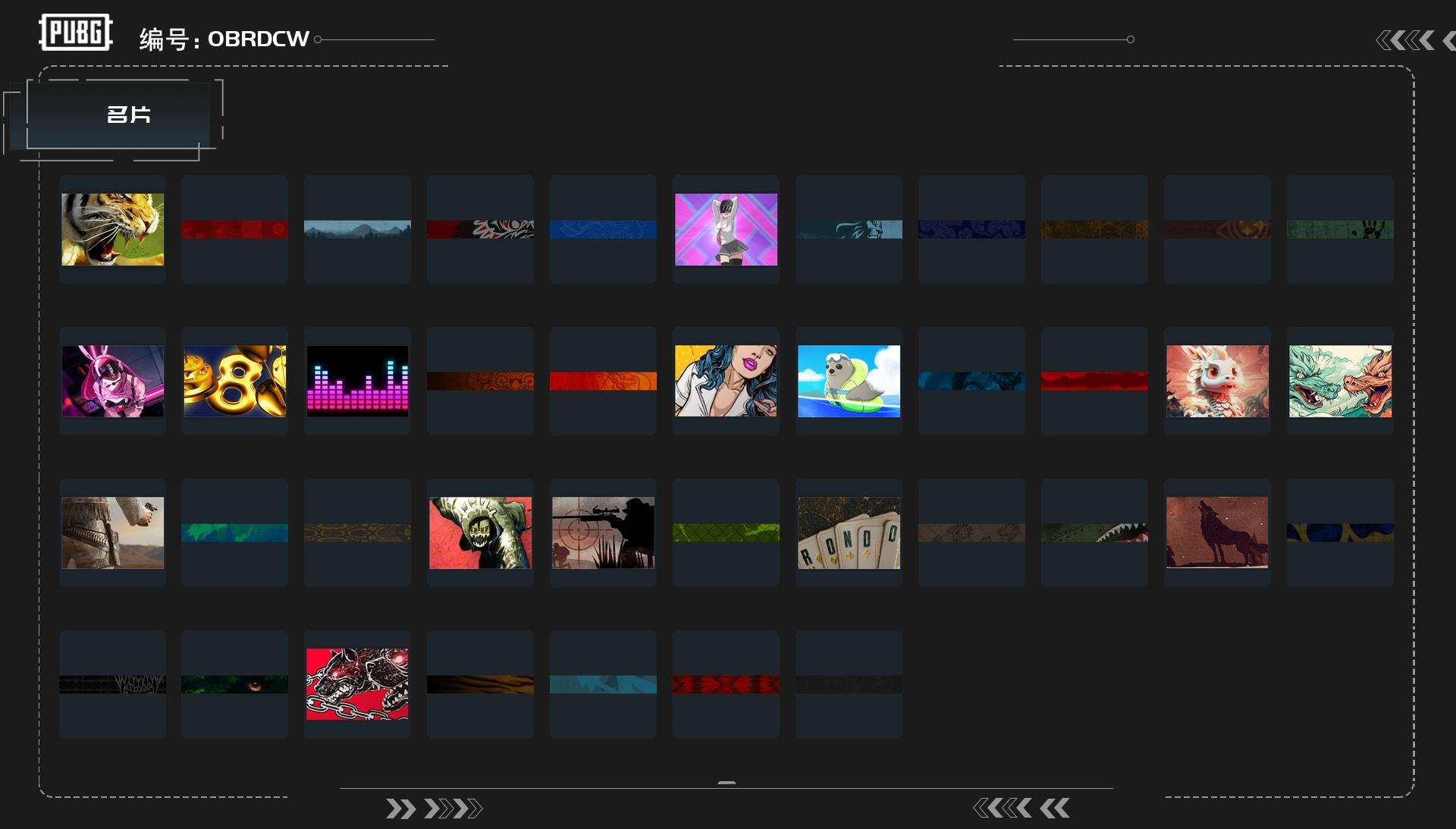The width and height of the screenshot is (1456, 829).
Task: Choose the green banner with black handprint
Action: pyautogui.click(x=1340, y=229)
